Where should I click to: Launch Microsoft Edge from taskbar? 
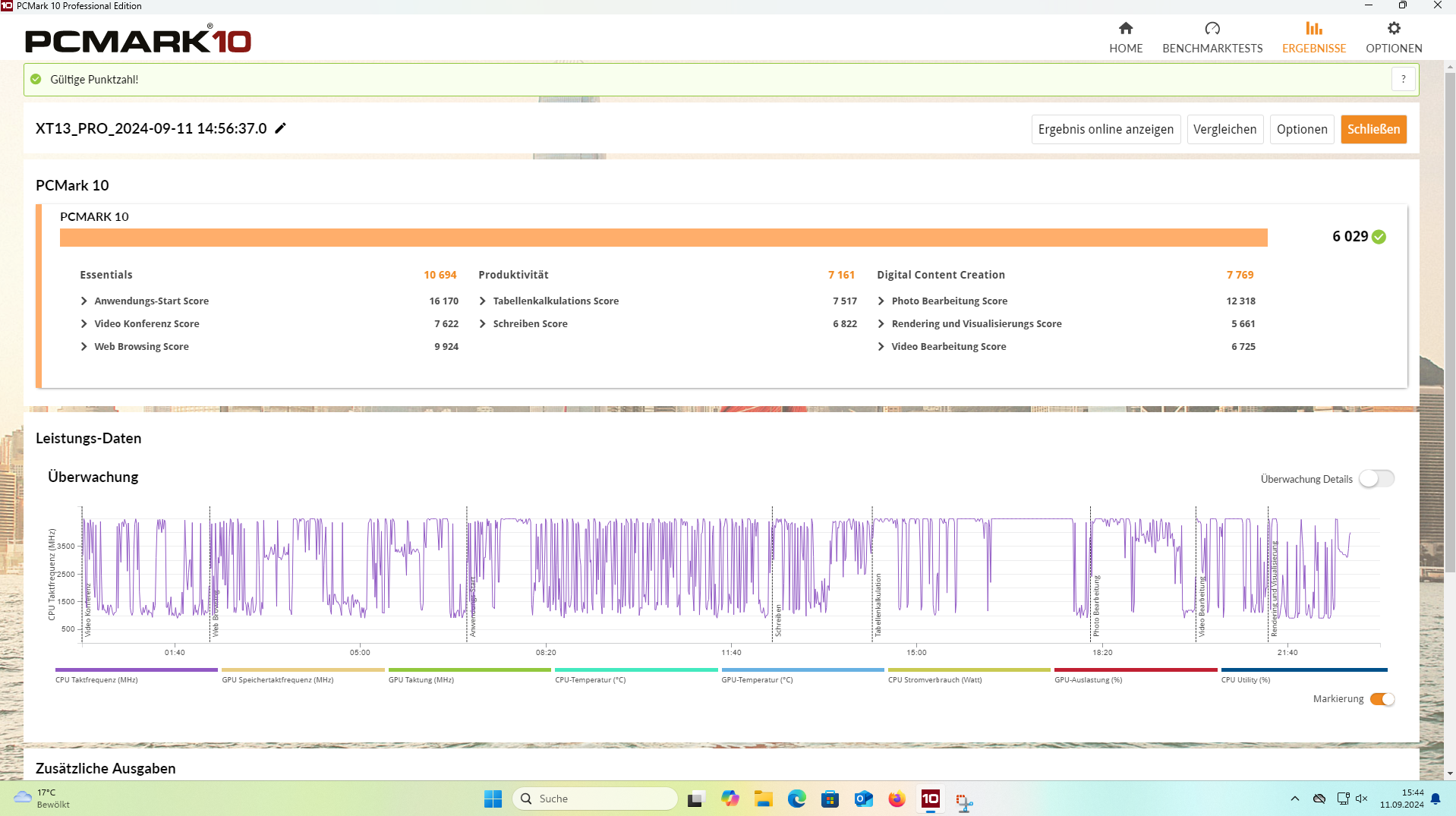pyautogui.click(x=796, y=799)
